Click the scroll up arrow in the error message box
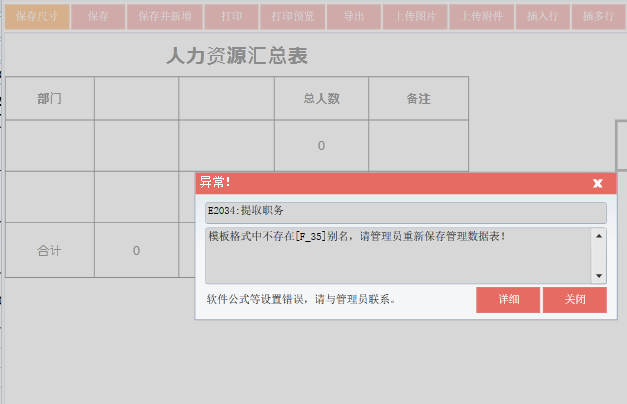 (x=599, y=236)
